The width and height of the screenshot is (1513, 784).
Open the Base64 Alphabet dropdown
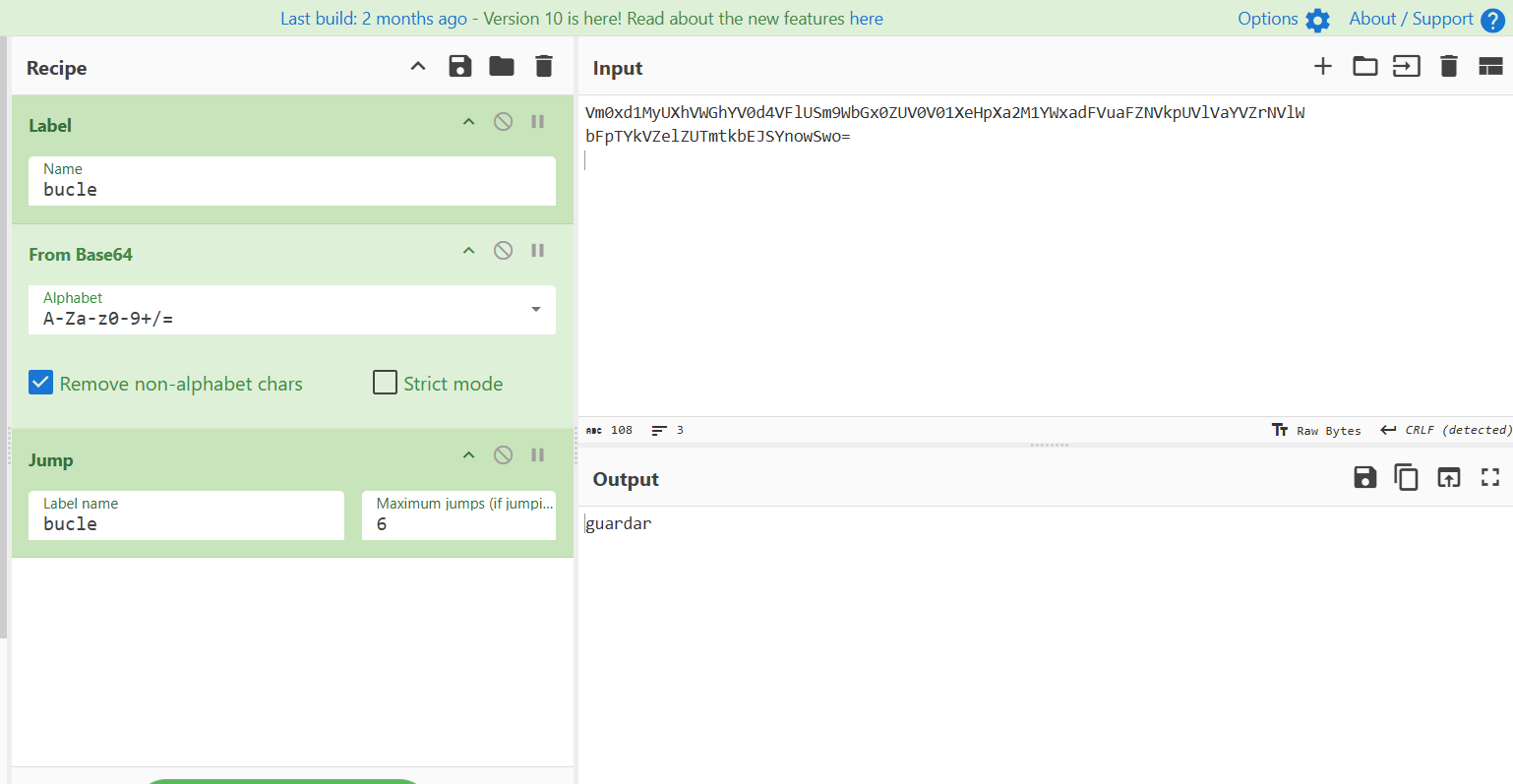pos(536,310)
